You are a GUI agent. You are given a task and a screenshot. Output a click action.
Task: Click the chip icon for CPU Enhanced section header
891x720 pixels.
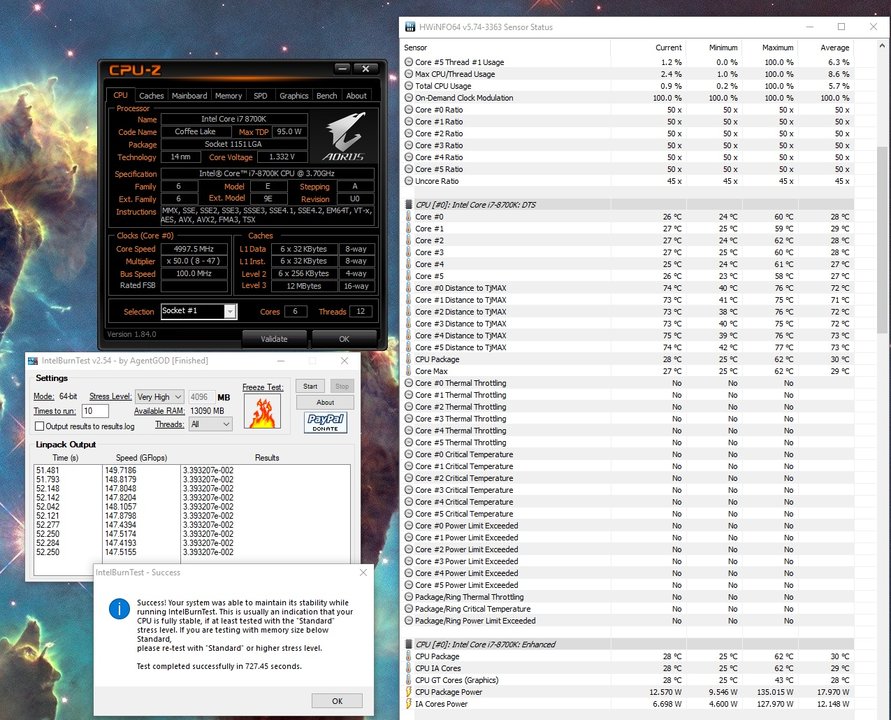pos(409,644)
